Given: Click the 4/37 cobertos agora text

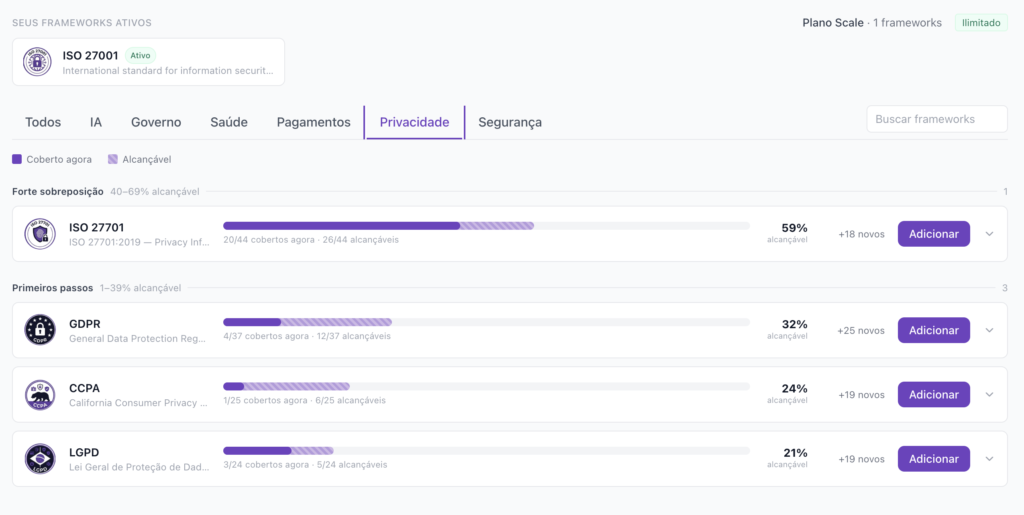Looking at the screenshot, I should coord(266,336).
